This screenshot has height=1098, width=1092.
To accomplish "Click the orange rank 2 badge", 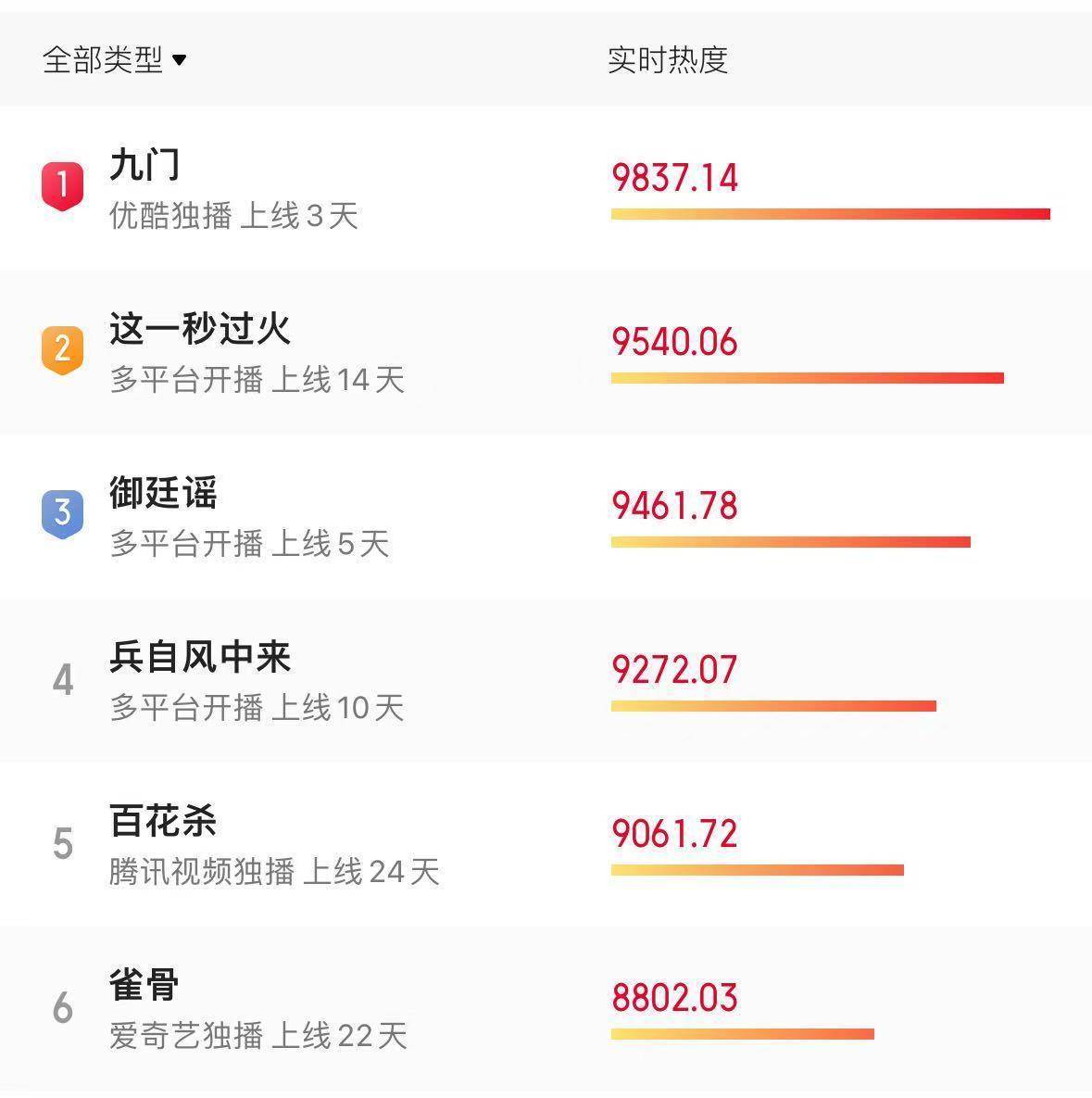I will (x=62, y=350).
